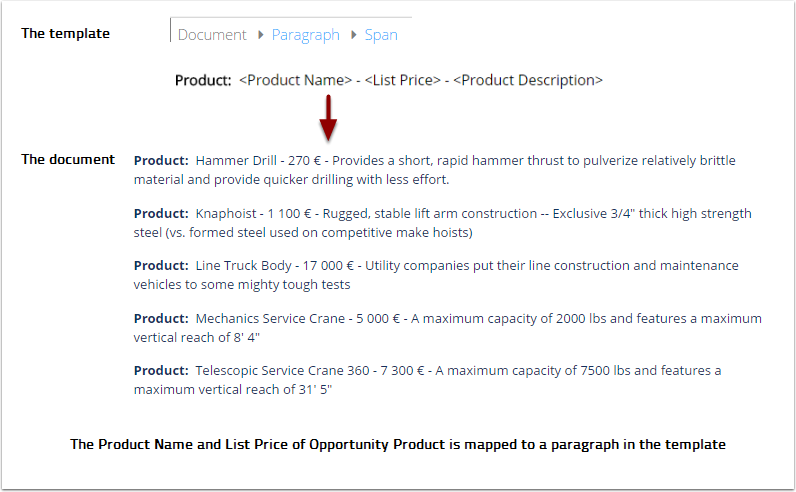Click the 'The document' heading
The height and width of the screenshot is (492, 796).
click(x=68, y=159)
